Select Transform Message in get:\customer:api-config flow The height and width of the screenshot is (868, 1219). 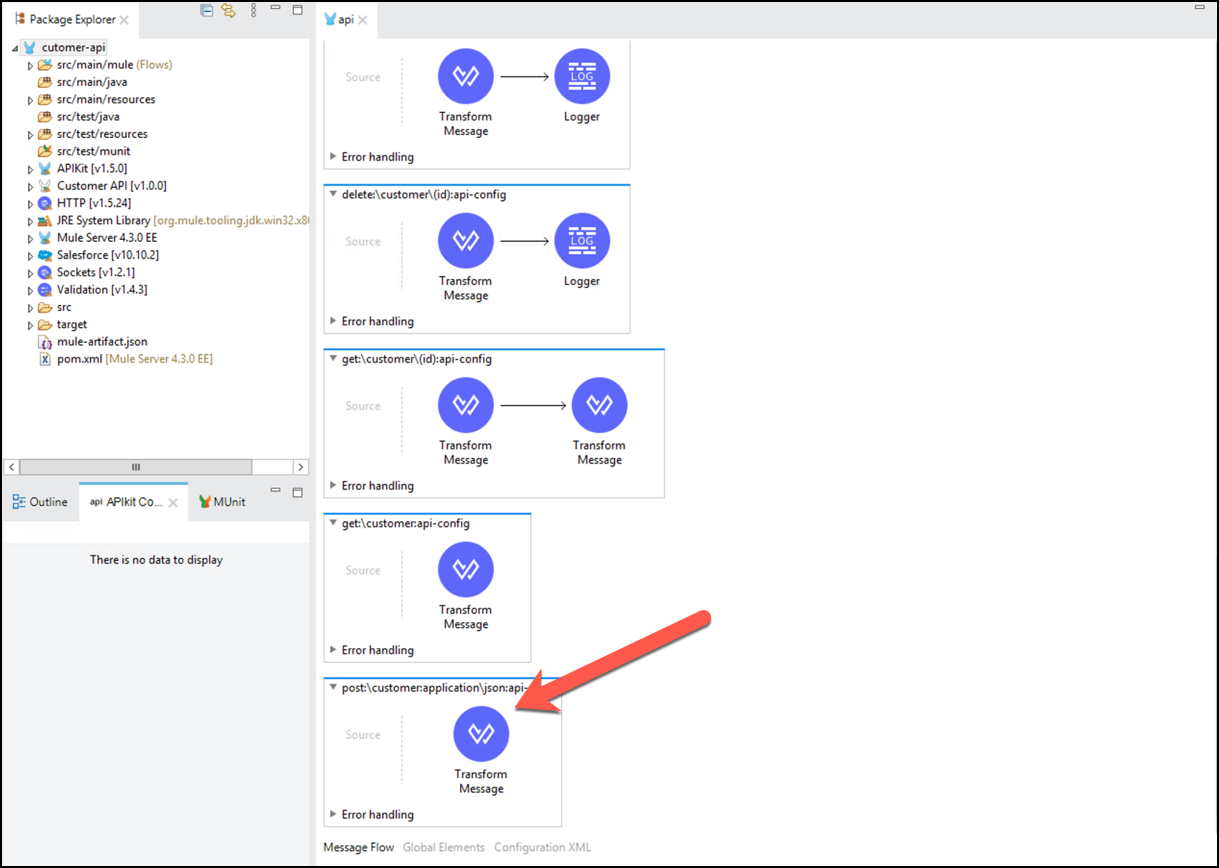[x=466, y=569]
